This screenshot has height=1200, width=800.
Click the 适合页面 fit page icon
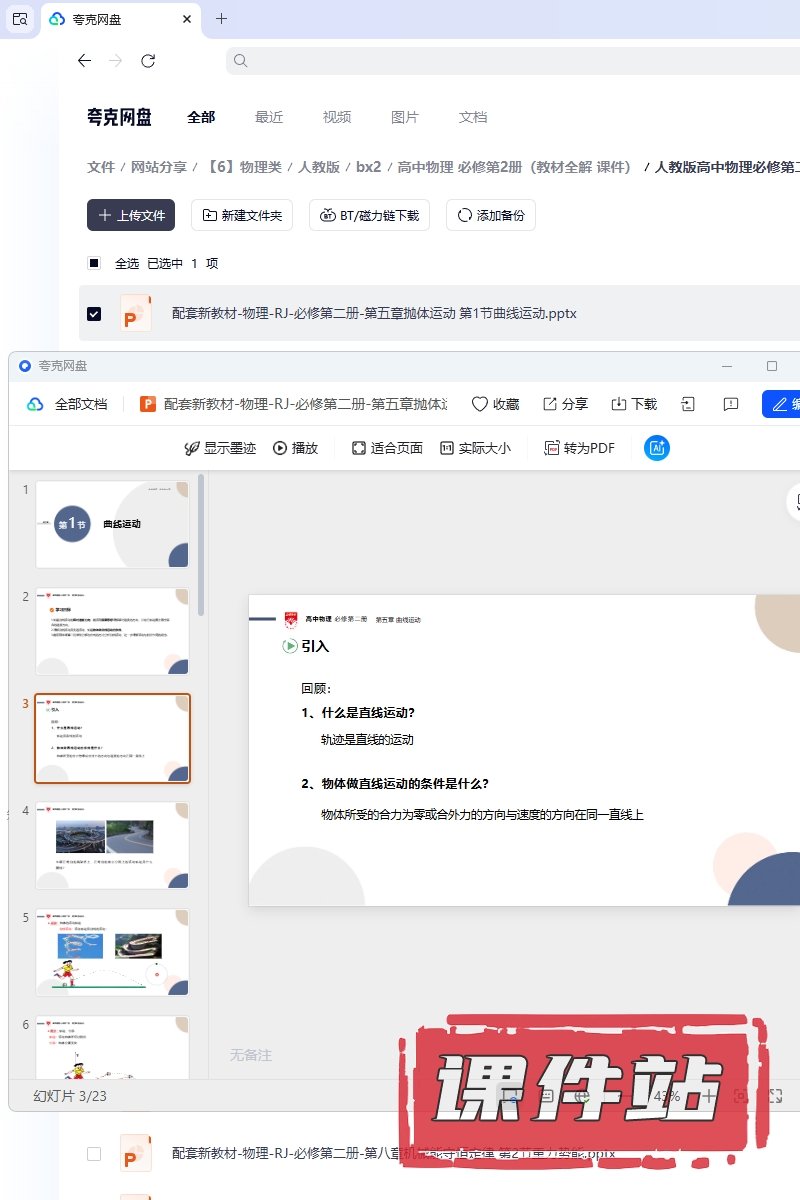pyautogui.click(x=359, y=448)
